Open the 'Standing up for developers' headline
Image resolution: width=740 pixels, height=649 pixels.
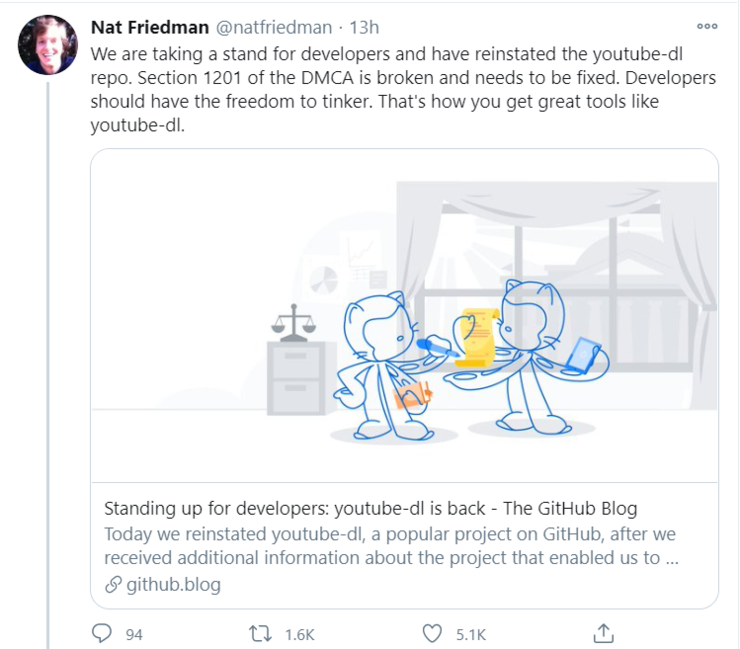click(370, 508)
